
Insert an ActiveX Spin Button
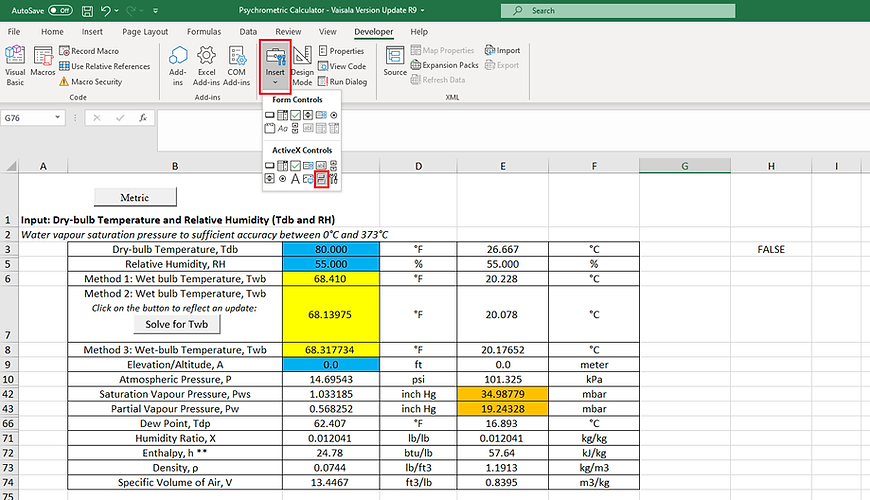point(270,178)
